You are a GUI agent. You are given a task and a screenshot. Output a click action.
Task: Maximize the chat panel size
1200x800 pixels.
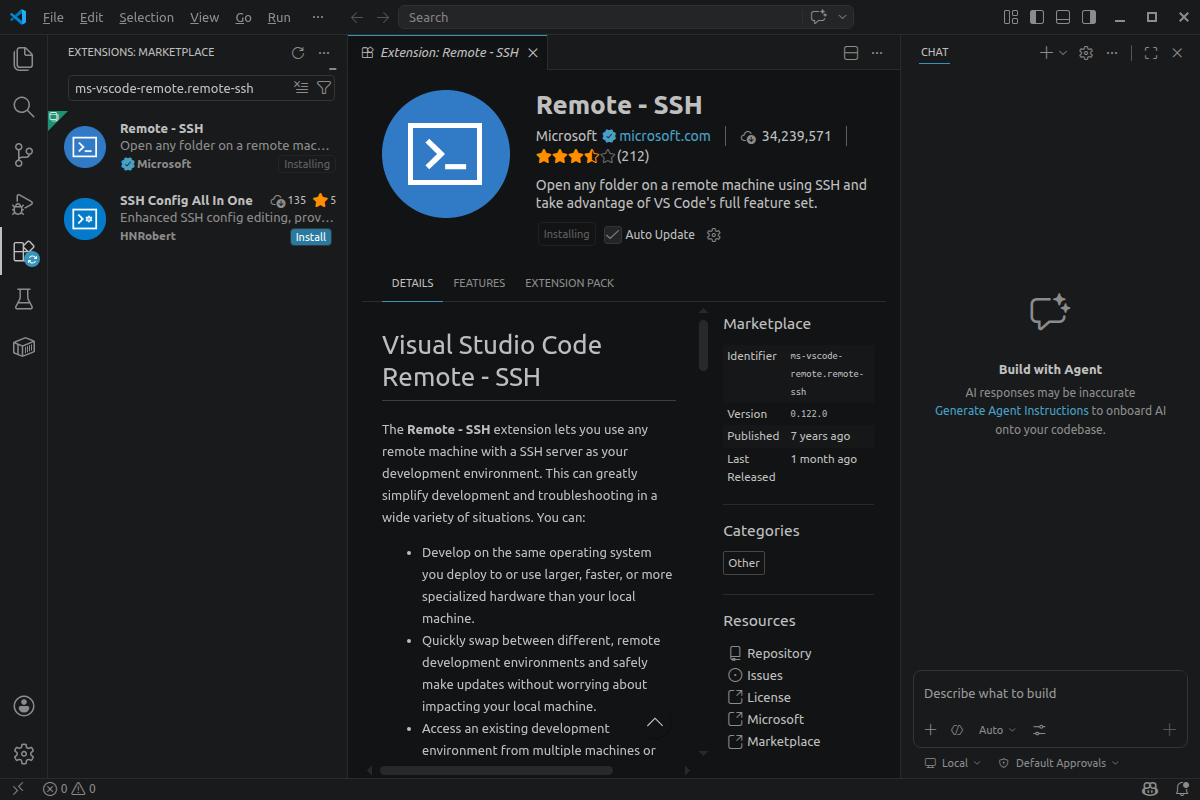1151,53
